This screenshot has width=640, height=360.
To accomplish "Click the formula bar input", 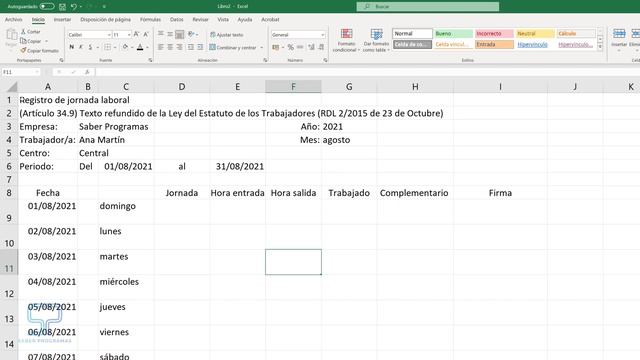I will pos(367,72).
